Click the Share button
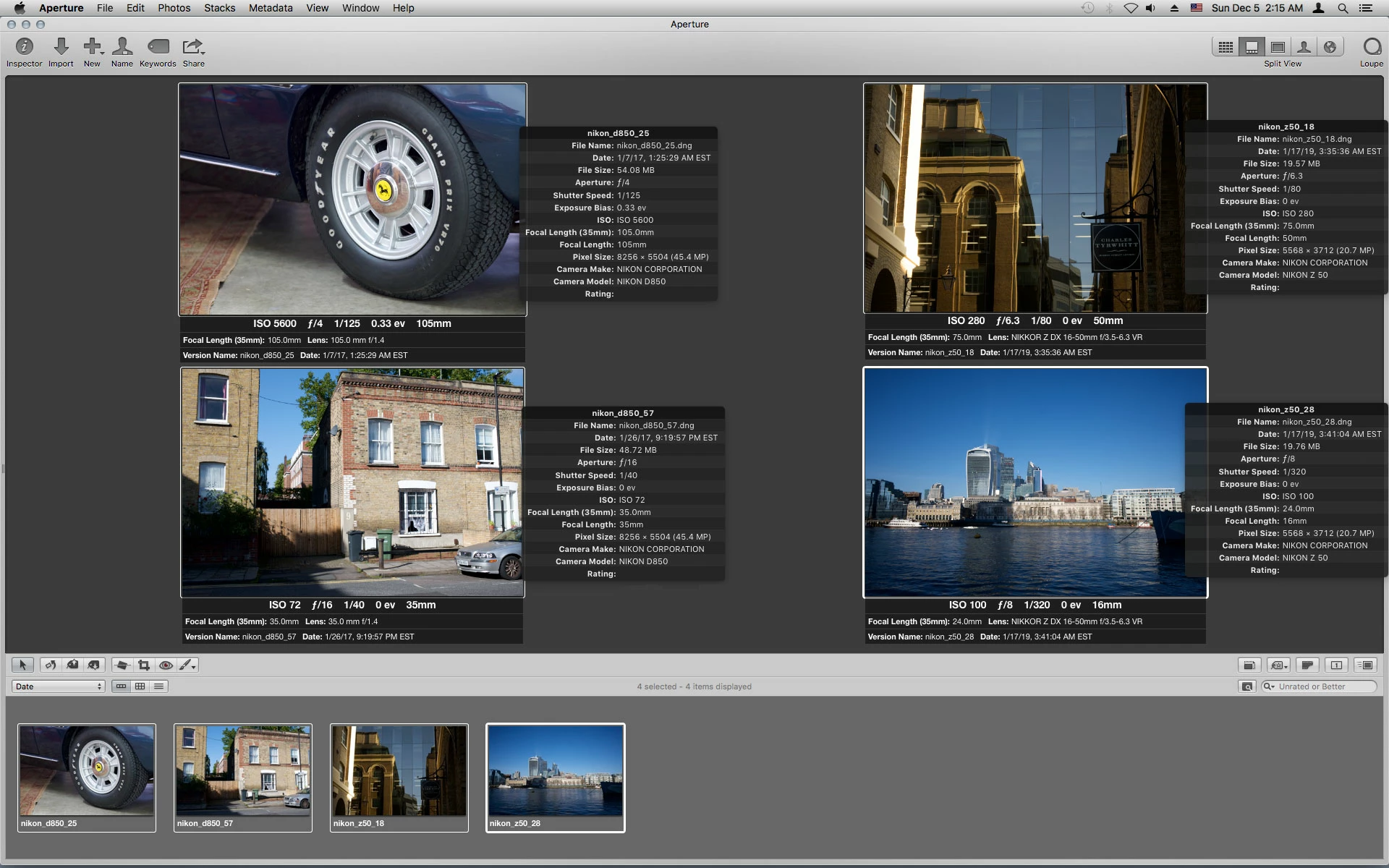Viewport: 1389px width, 868px height. (193, 48)
